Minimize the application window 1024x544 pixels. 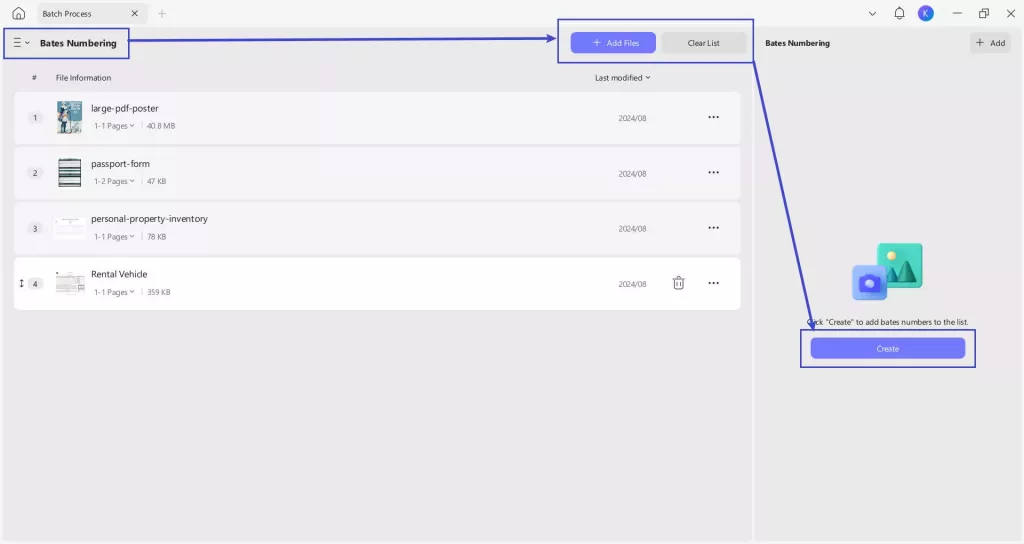click(x=957, y=13)
